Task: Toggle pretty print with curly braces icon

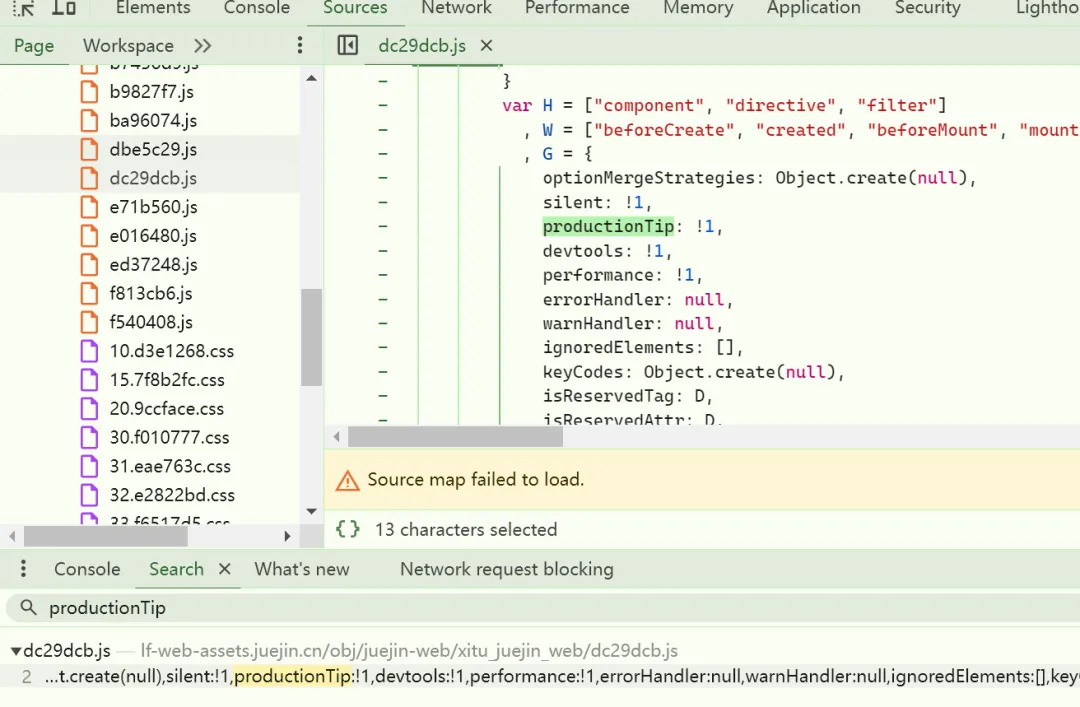Action: pos(348,529)
